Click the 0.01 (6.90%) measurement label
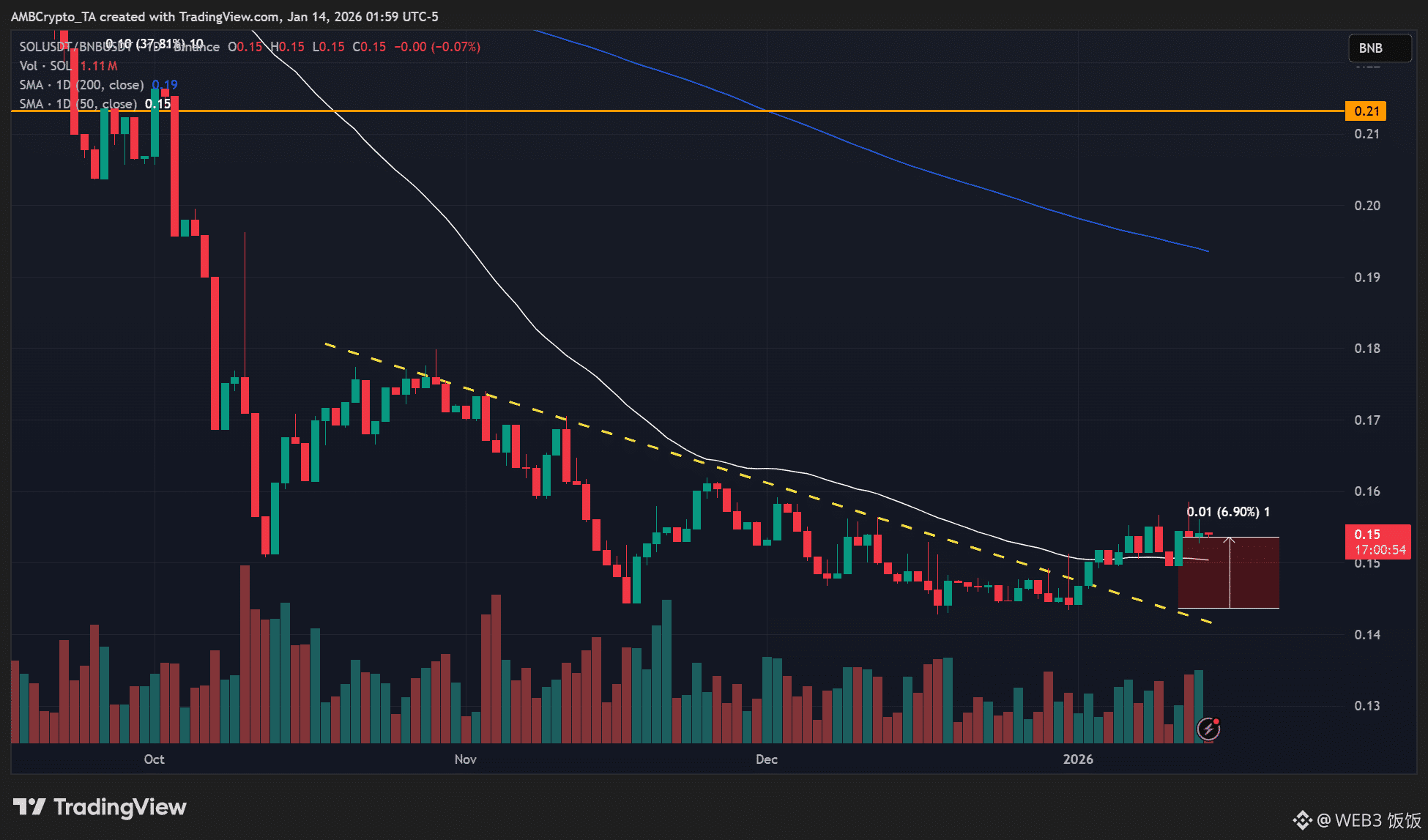Image resolution: width=1428 pixels, height=840 pixels. click(x=1227, y=512)
